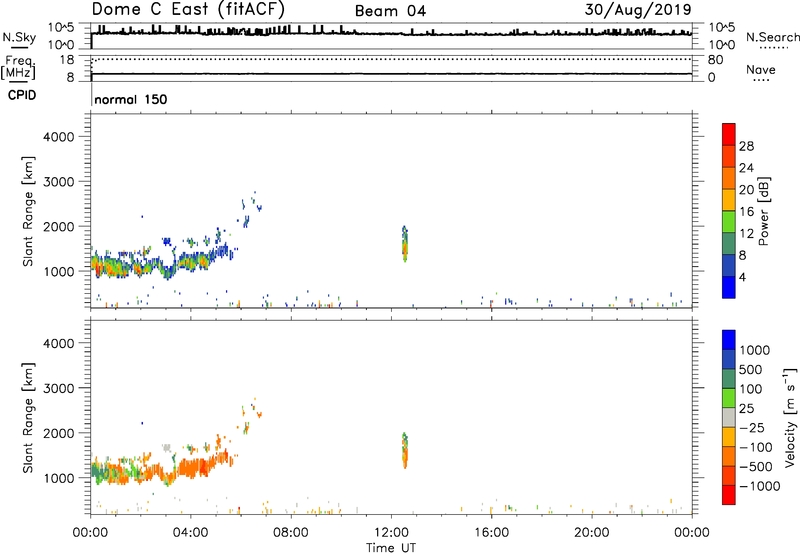Click the velocity panel 'Slant Range [km]' label
The height and width of the screenshot is (554, 800).
(x=28, y=418)
